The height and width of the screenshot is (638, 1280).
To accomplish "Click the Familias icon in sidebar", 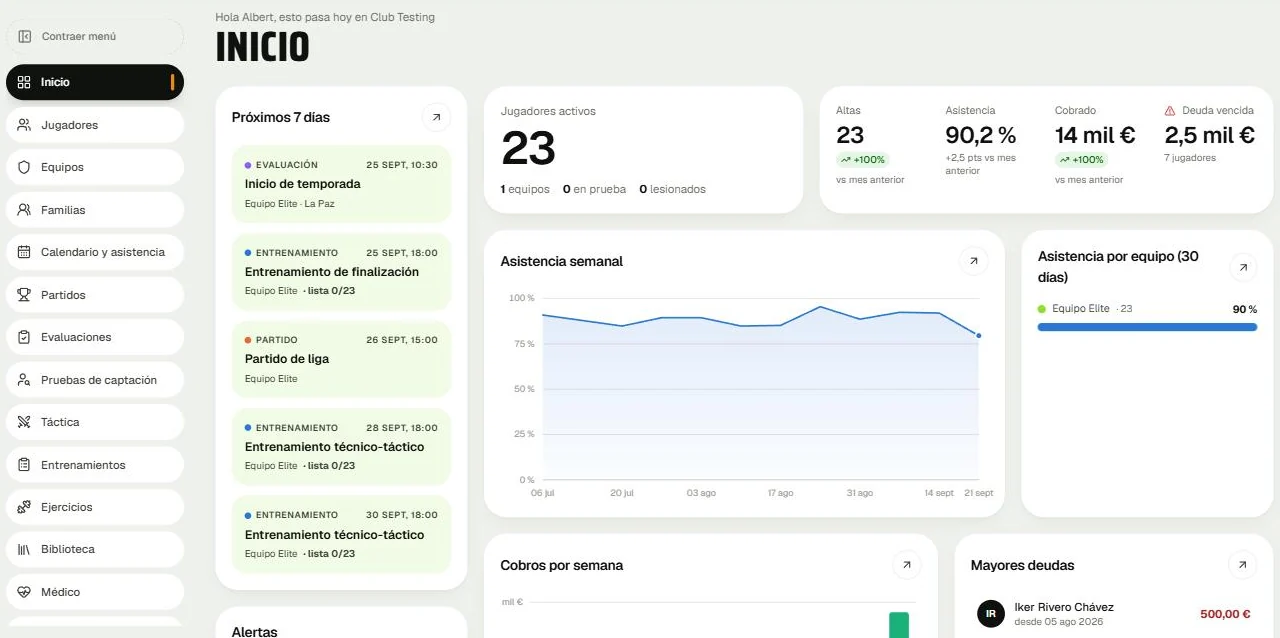I will click(24, 210).
